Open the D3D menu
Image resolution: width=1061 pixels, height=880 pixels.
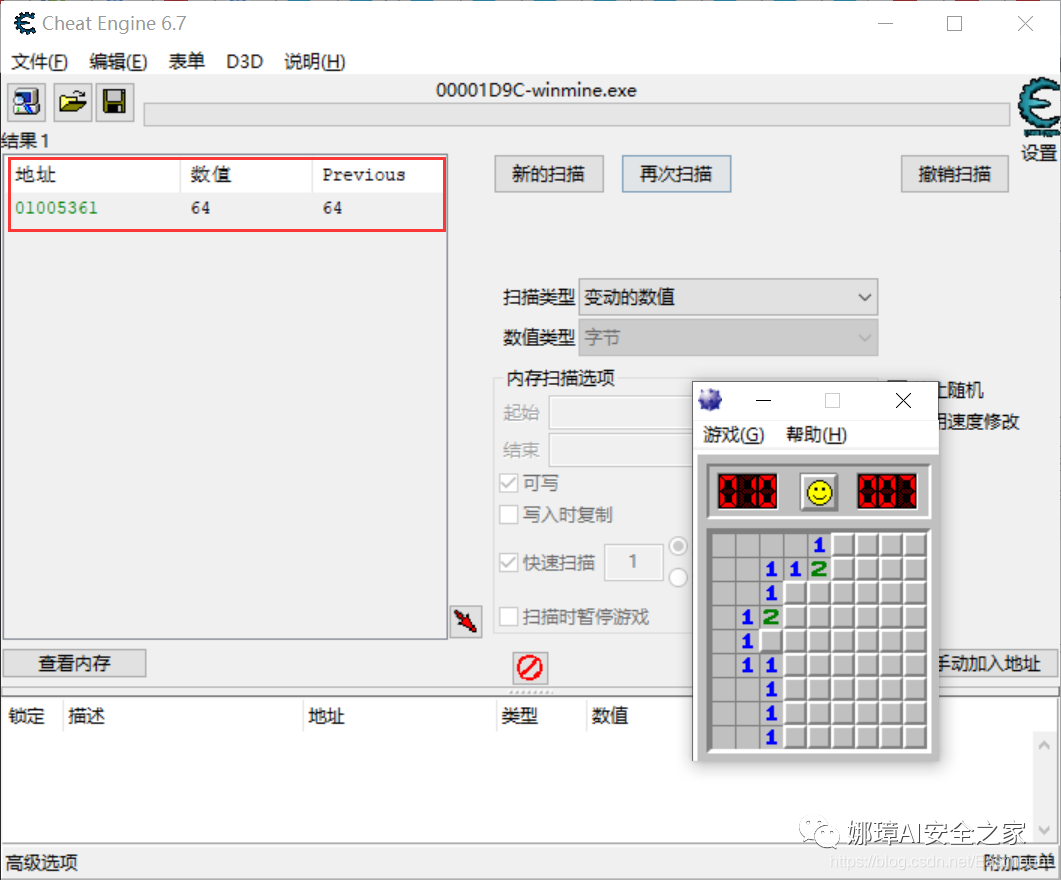click(x=244, y=62)
